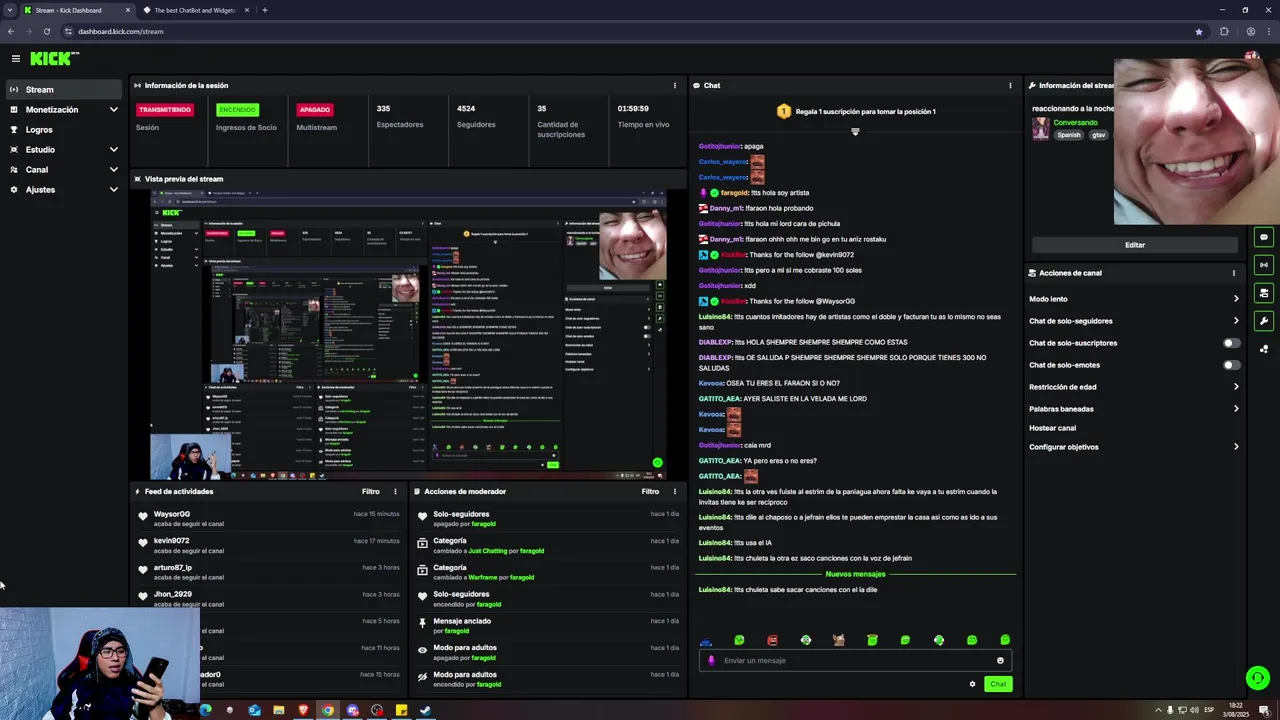
Task: Open the Windows notification center icon
Action: (1267, 710)
